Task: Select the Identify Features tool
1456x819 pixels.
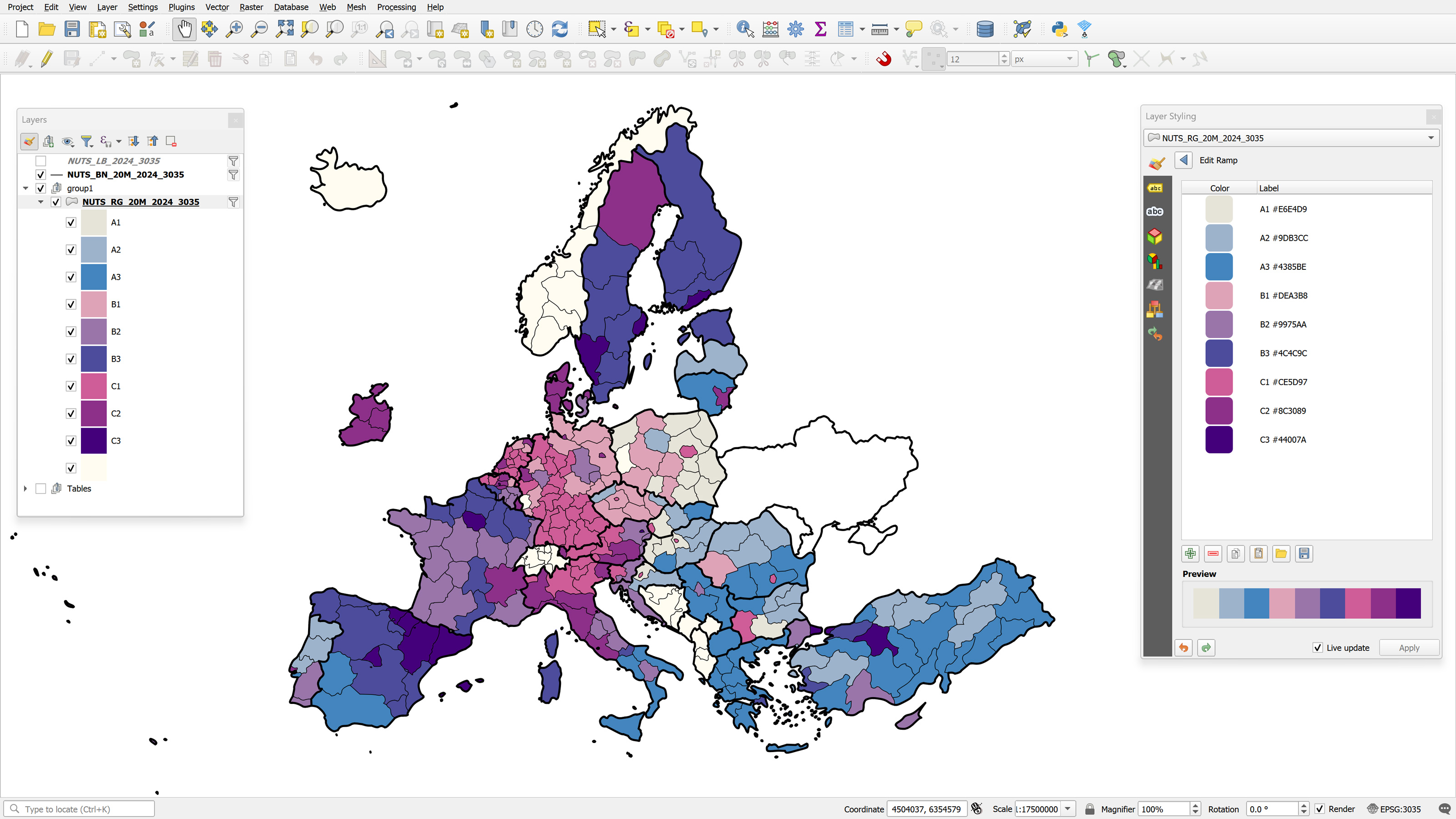Action: (x=746, y=29)
